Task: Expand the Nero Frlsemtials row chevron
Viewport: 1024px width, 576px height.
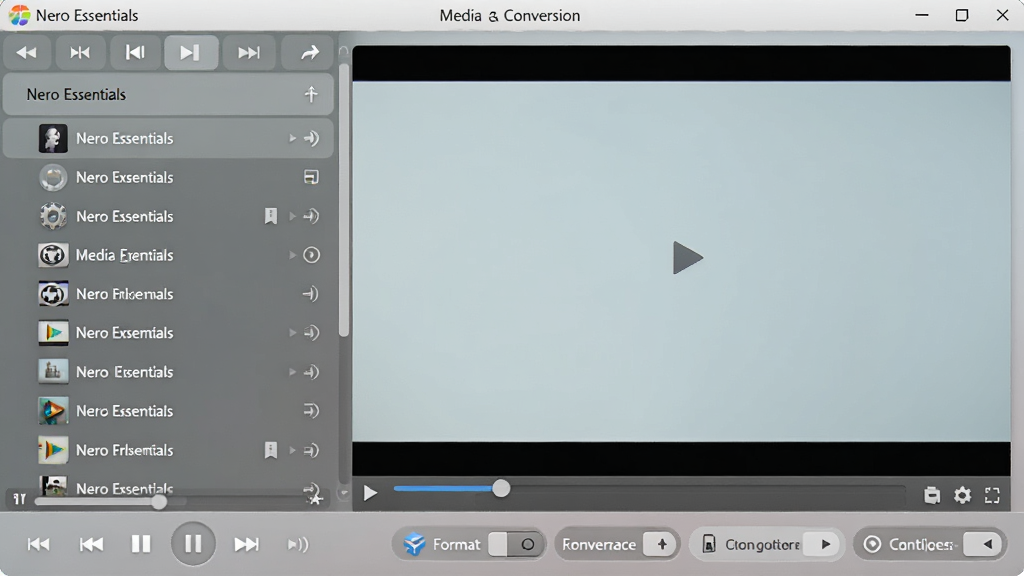Action: pos(293,450)
